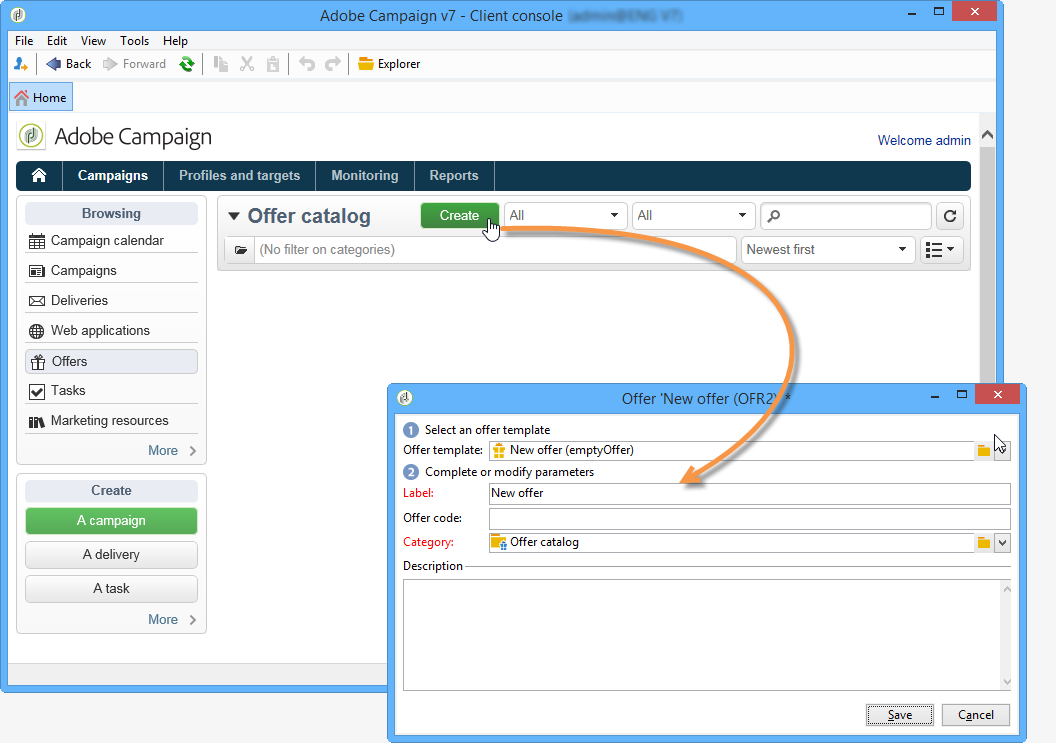
Task: Collapse the Offer catalog triangle
Action: (x=234, y=216)
